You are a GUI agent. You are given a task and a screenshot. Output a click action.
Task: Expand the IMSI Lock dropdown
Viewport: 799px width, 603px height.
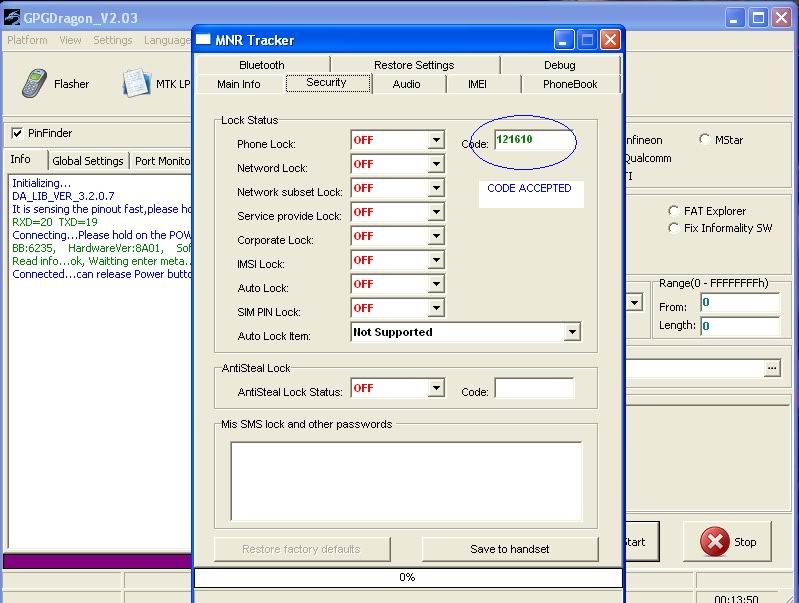coord(436,259)
